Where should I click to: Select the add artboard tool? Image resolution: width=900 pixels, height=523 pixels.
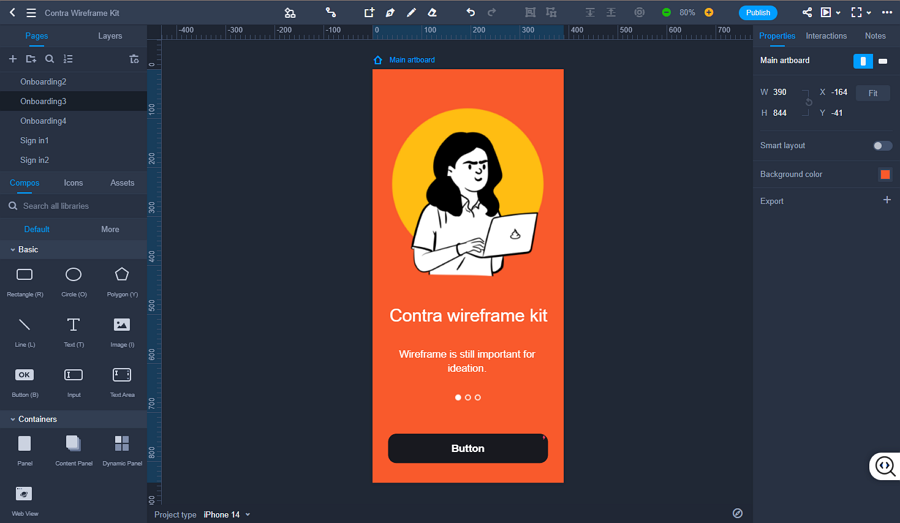pos(368,12)
